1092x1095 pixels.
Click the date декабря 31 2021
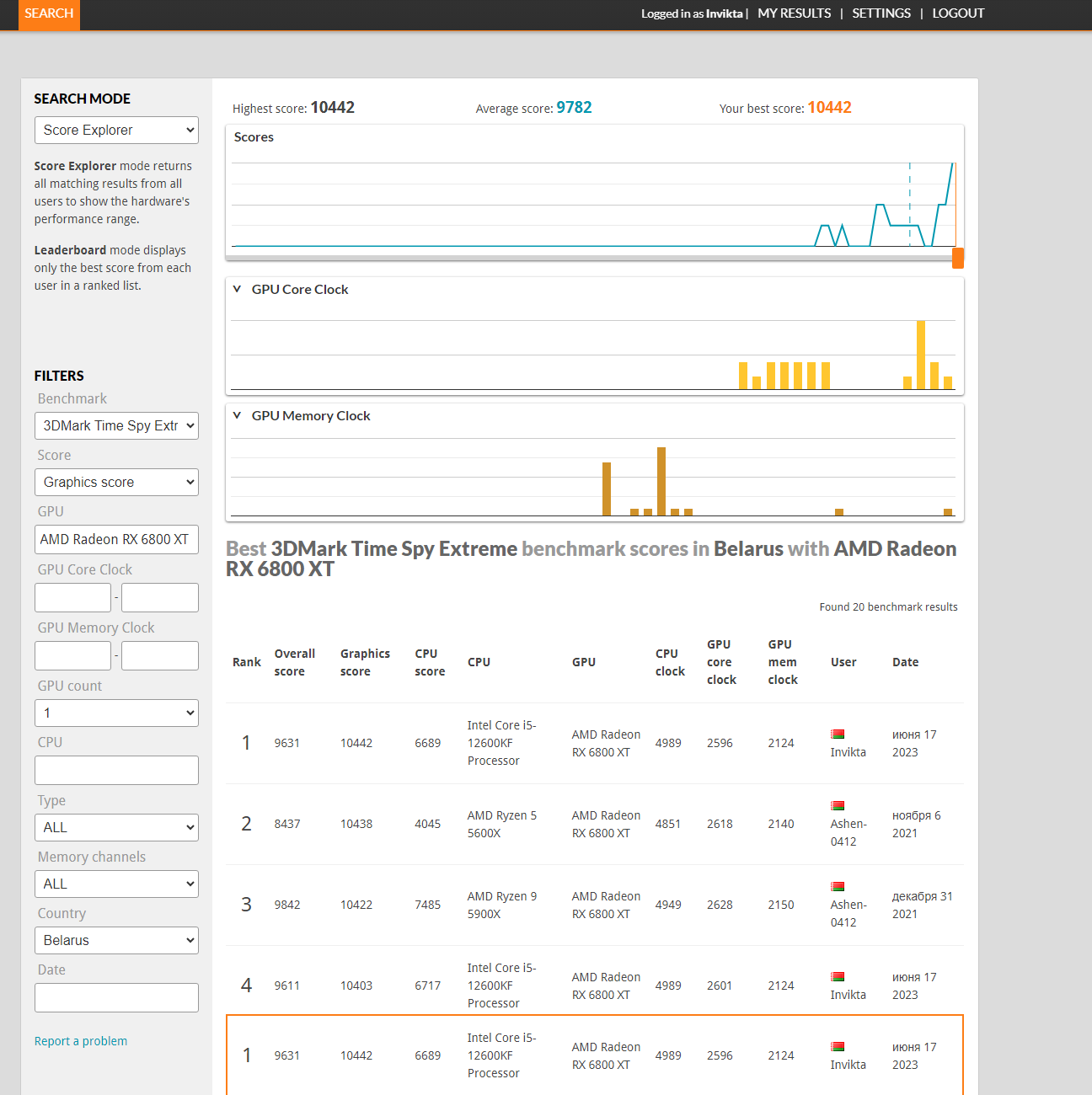click(x=923, y=905)
